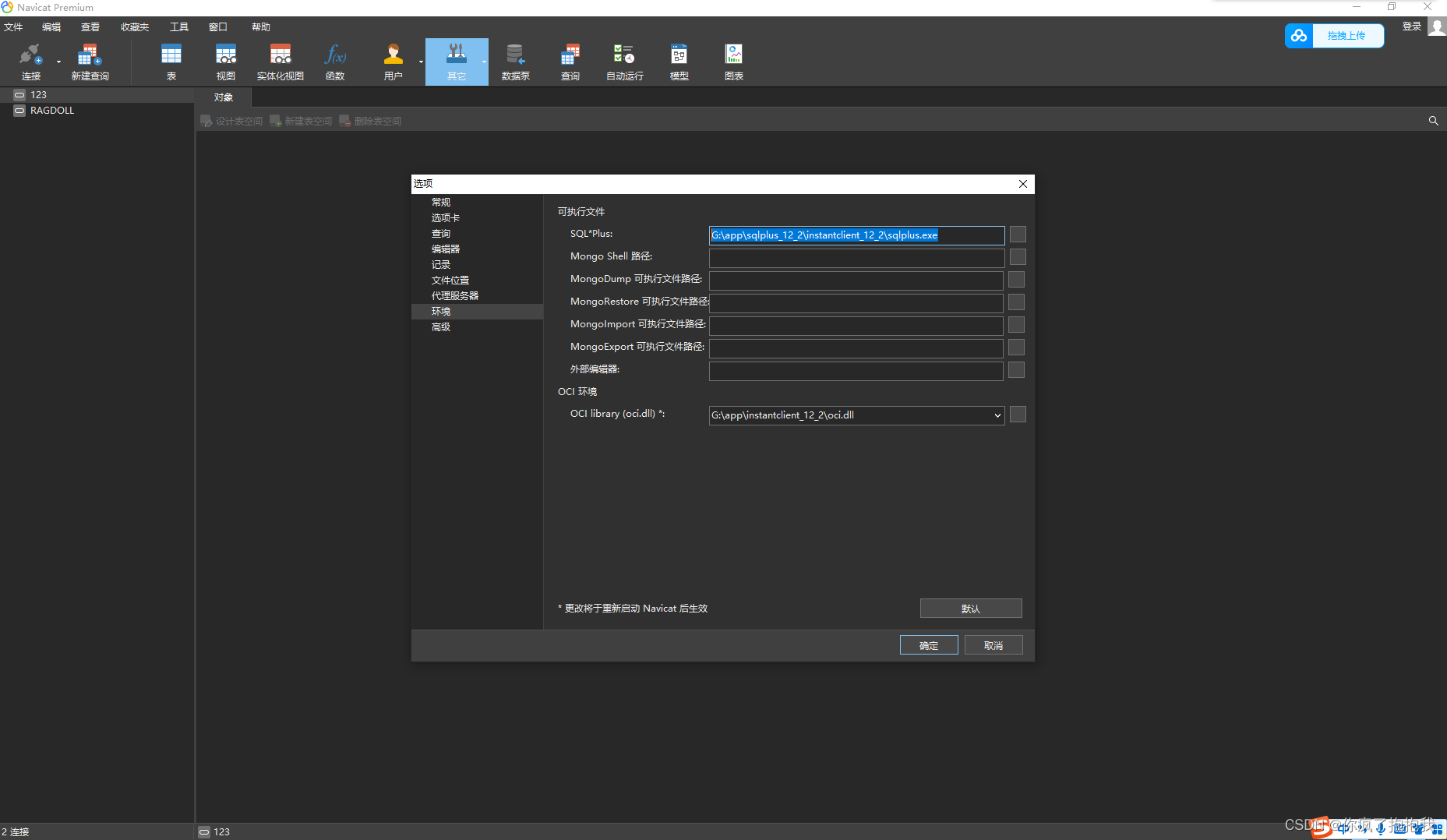Click 设计表空间 in the object toolbar
Viewport: 1447px width, 840px height.
[x=231, y=121]
